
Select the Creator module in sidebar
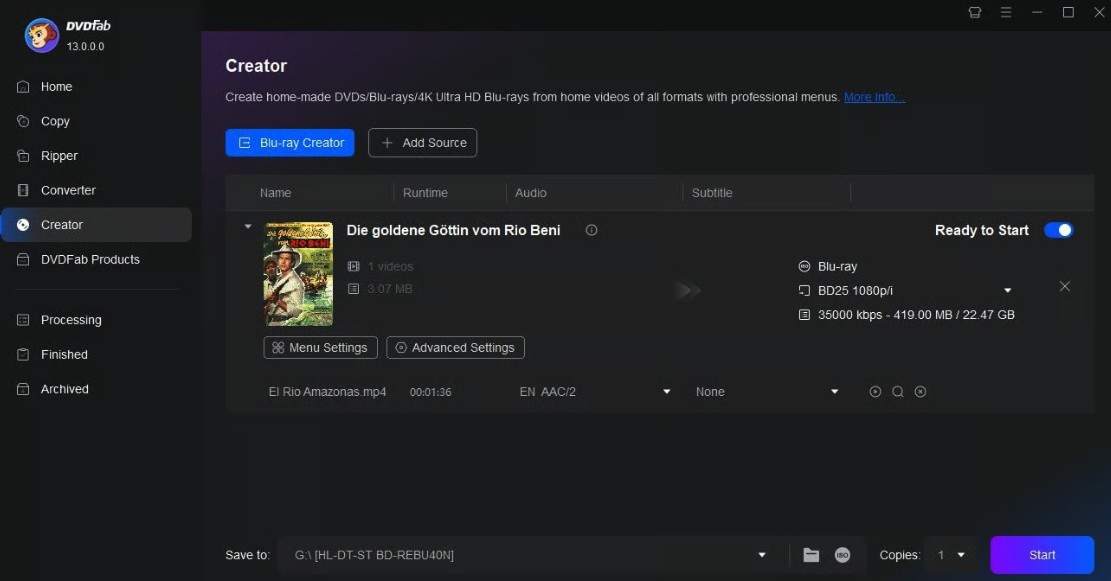pyautogui.click(x=96, y=225)
